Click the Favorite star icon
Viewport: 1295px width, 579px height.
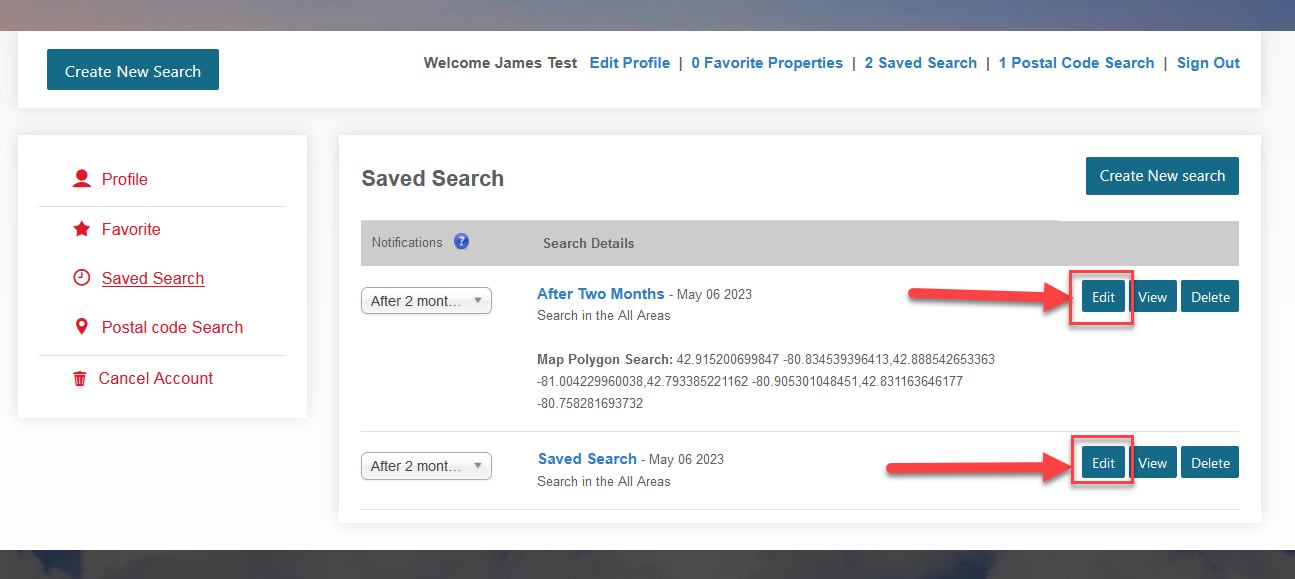(82, 229)
